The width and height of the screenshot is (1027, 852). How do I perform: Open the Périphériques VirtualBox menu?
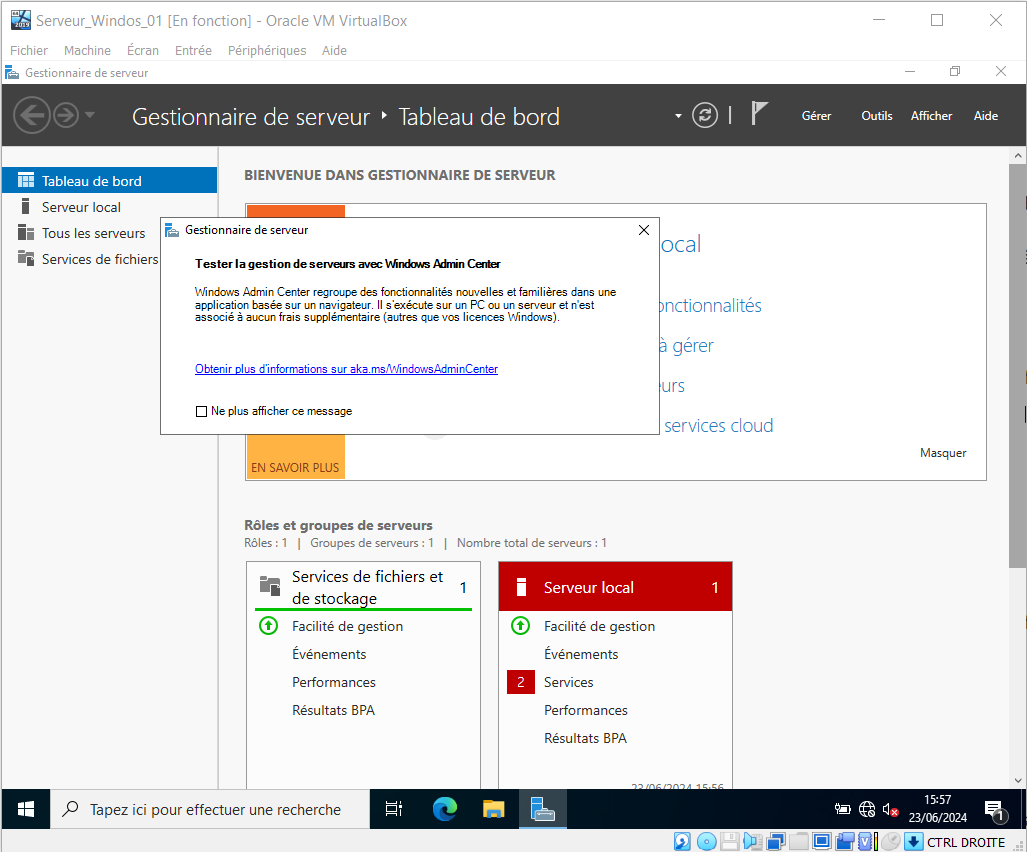click(267, 50)
